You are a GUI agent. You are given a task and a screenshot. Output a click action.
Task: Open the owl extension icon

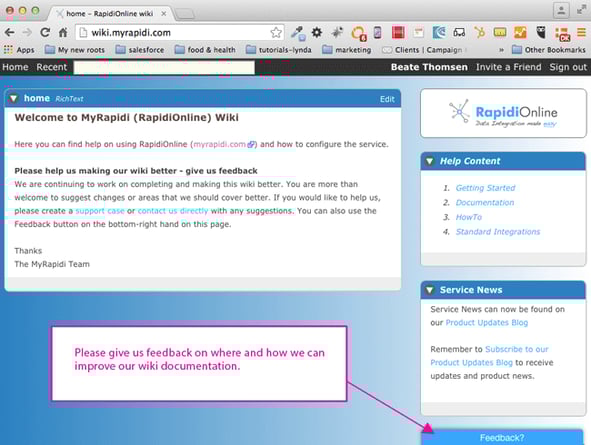coord(541,33)
